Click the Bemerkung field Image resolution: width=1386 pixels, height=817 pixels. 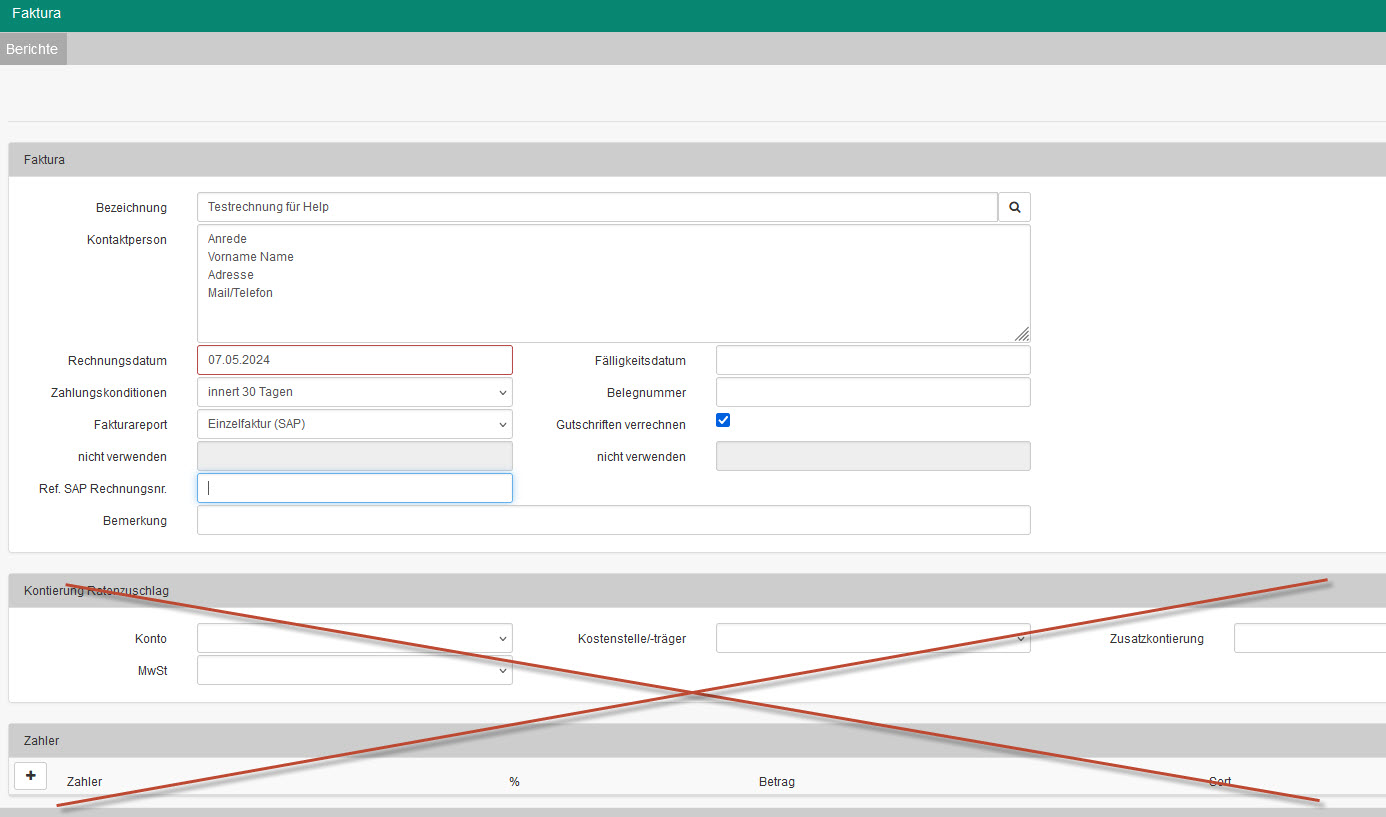pyautogui.click(x=614, y=520)
